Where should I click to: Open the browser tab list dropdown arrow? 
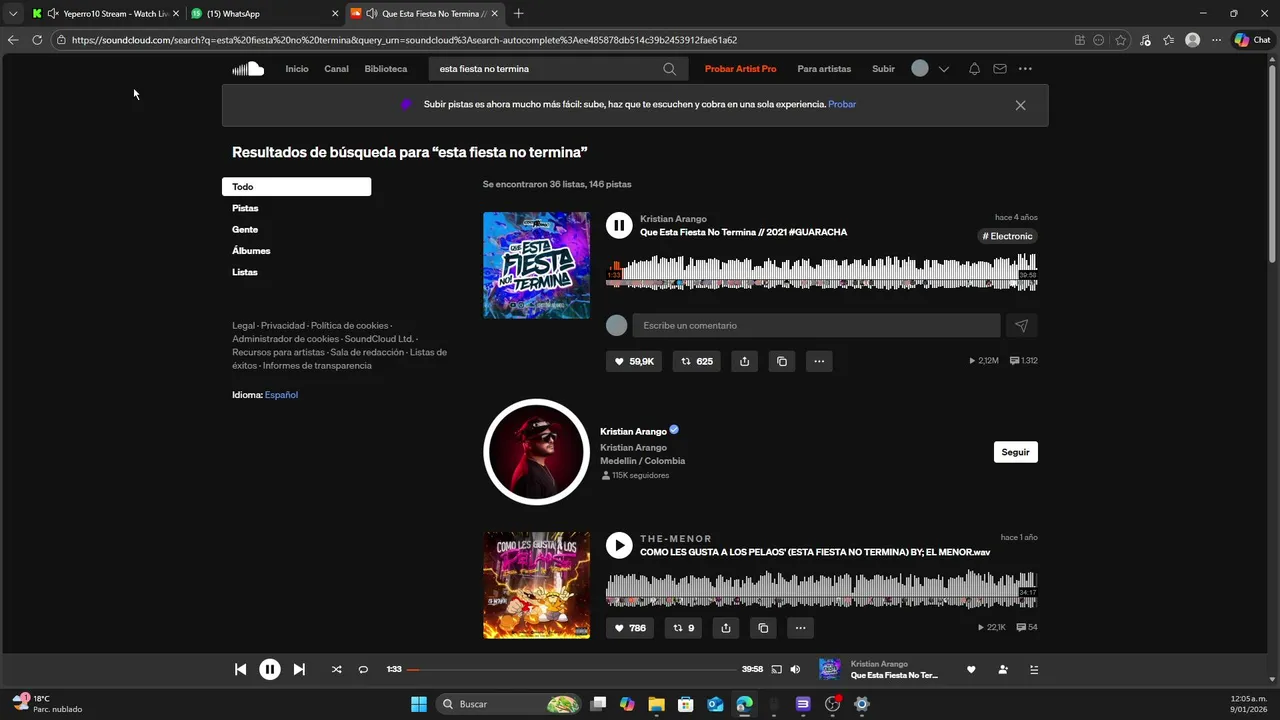pyautogui.click(x=13, y=13)
